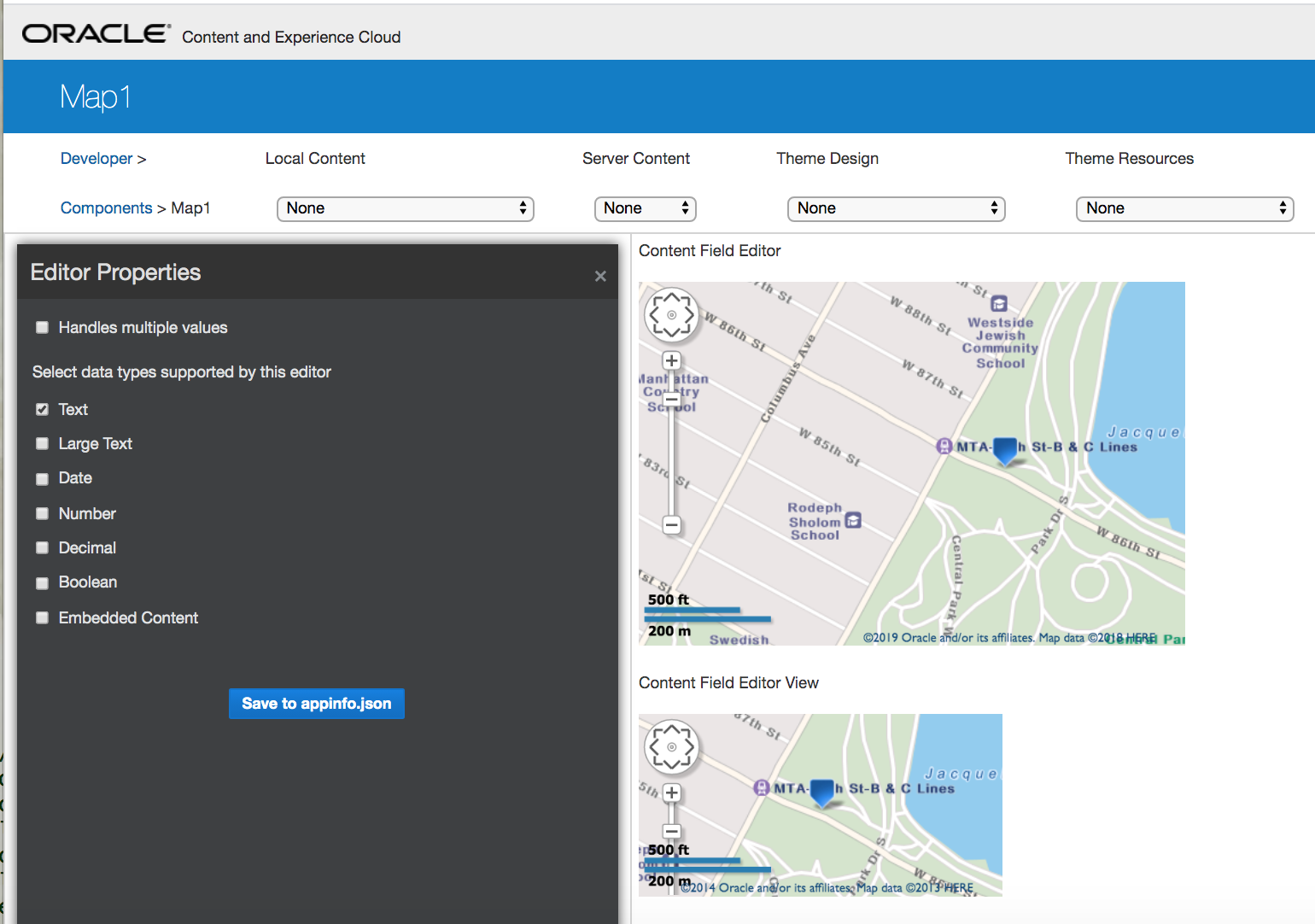Zoom out on the Content Field Editor map
This screenshot has width=1315, height=924.
pyautogui.click(x=672, y=525)
